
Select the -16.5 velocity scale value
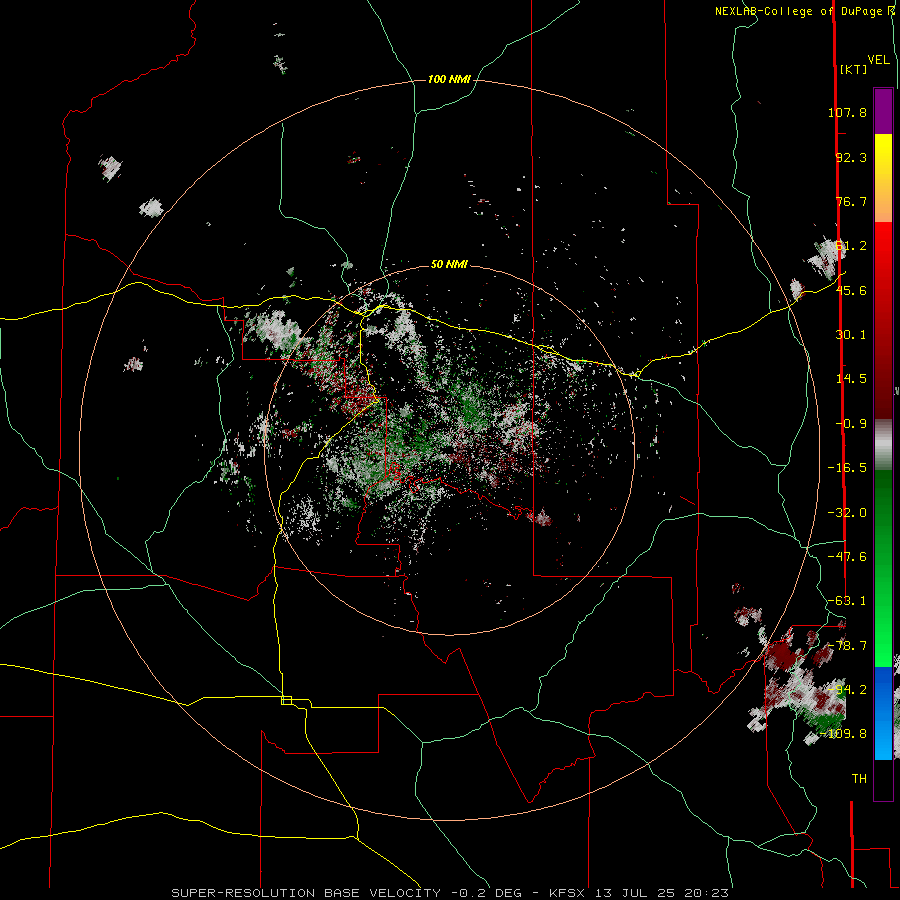847,468
